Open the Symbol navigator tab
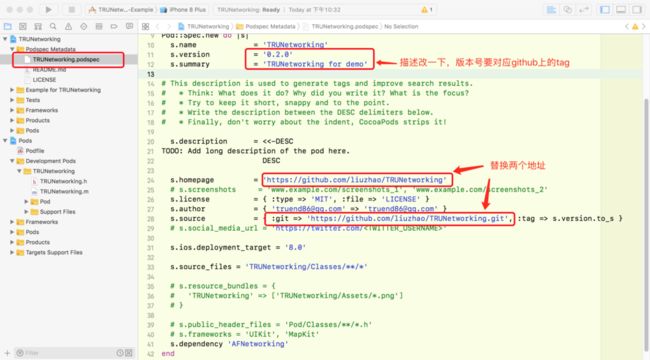The image size is (650, 360). (x=38, y=27)
